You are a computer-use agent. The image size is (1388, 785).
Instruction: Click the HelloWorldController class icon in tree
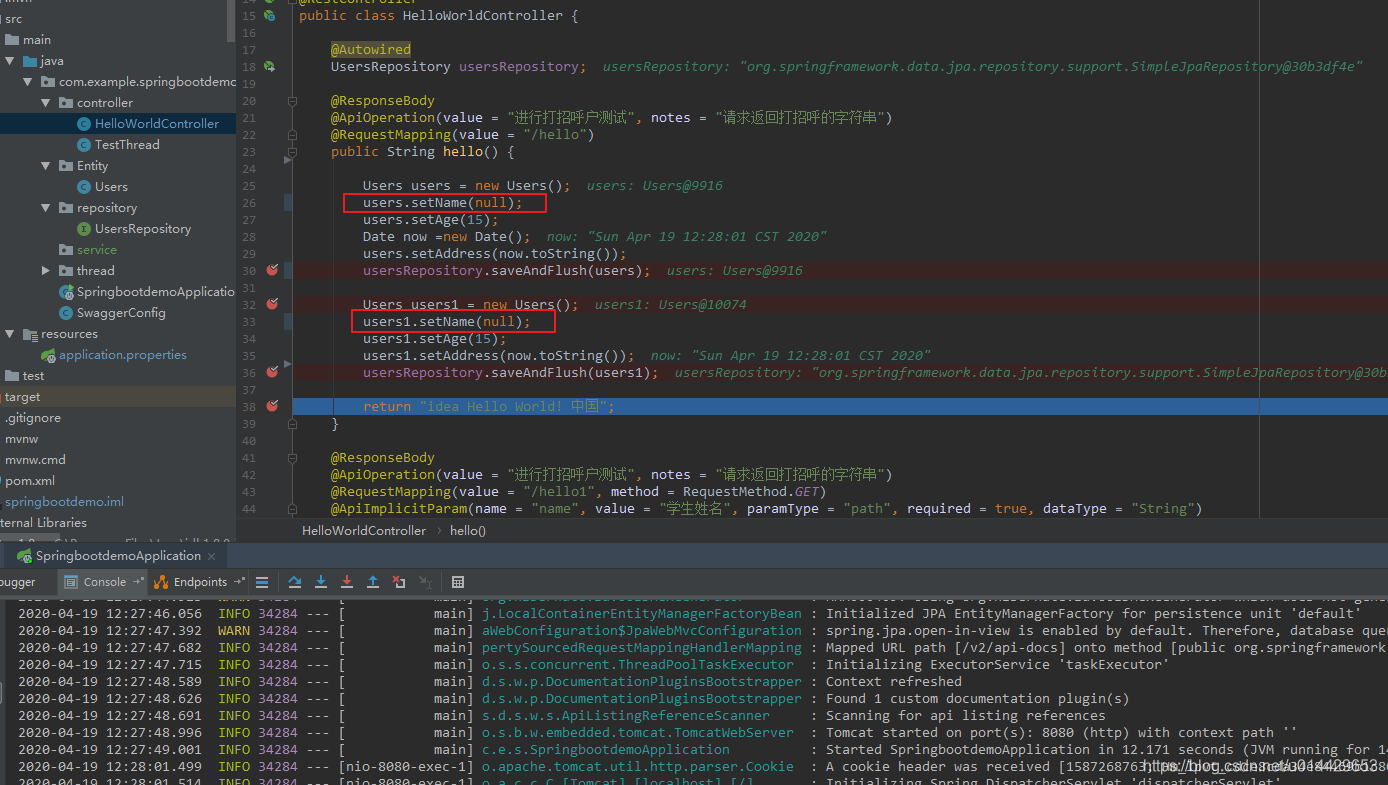coord(84,124)
